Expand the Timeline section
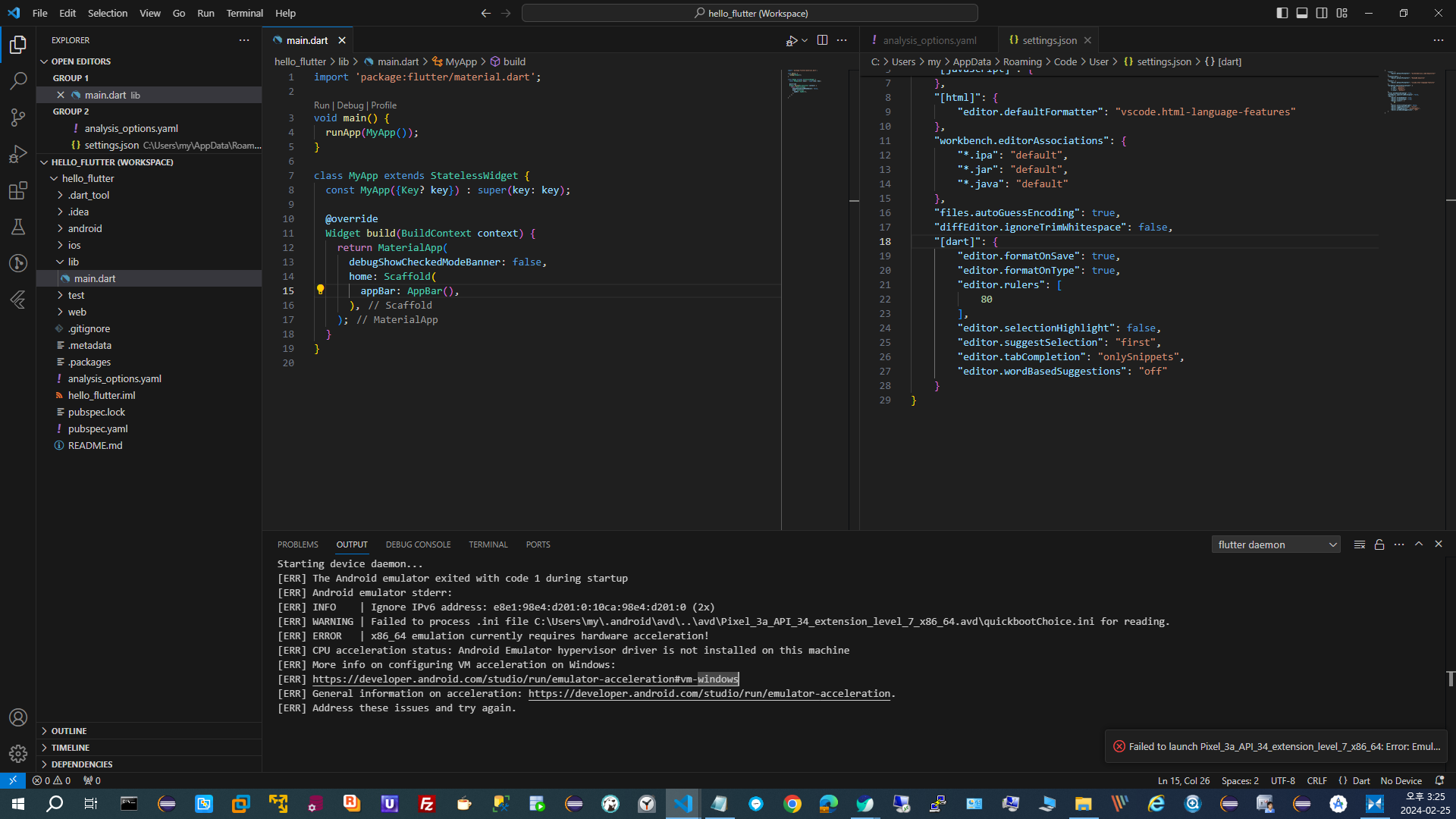This screenshot has height=819, width=1456. [x=149, y=748]
